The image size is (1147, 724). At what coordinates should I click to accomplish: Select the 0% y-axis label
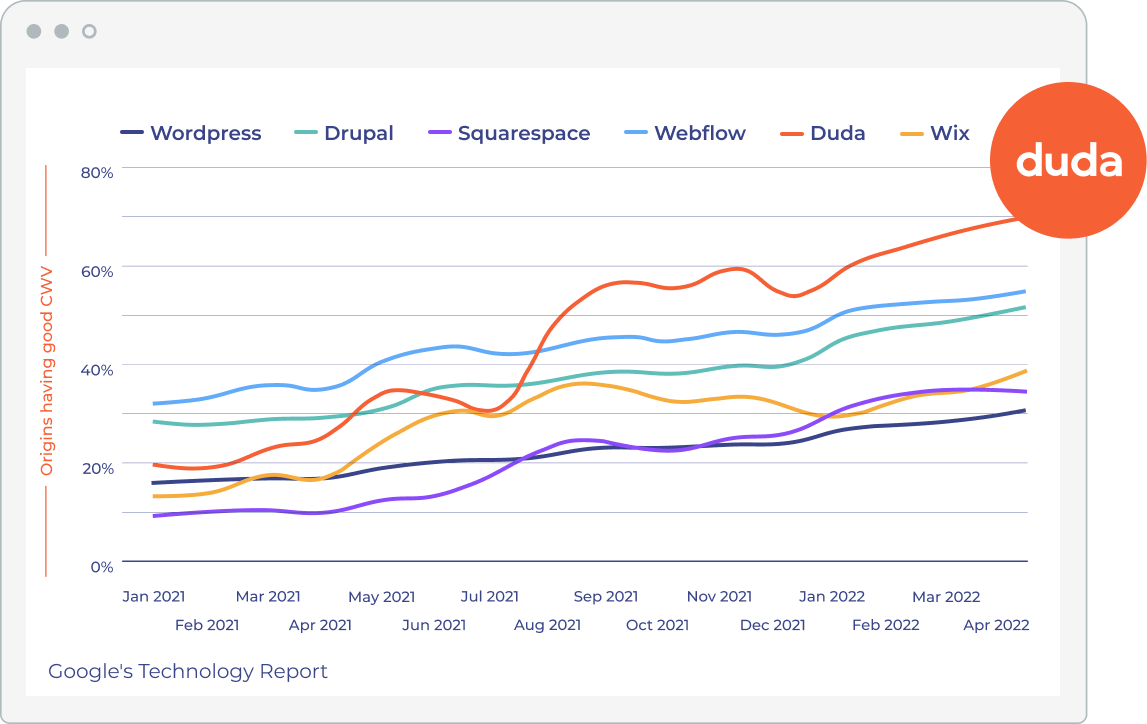[102, 567]
